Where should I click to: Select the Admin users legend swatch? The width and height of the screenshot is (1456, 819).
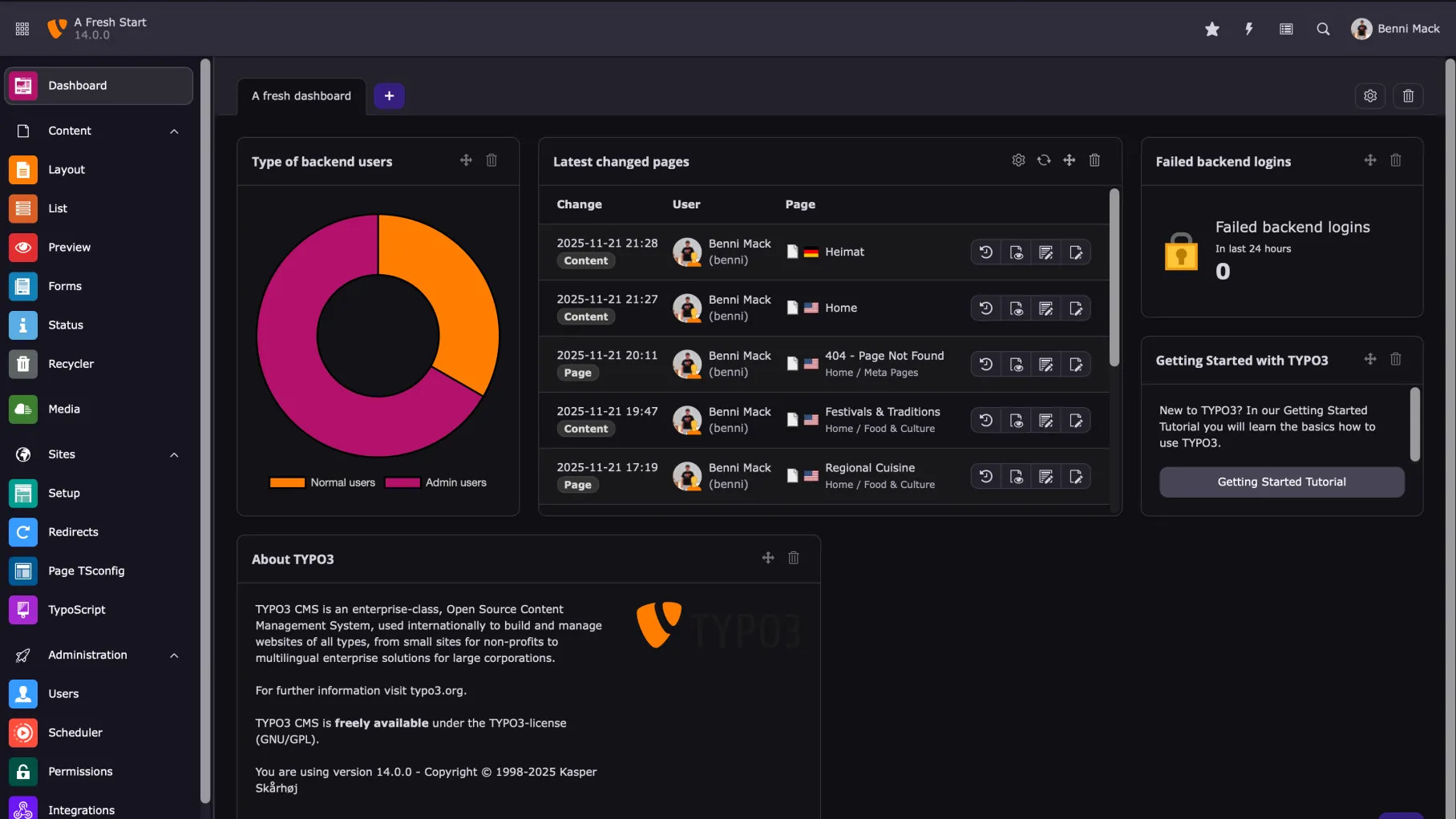coord(402,482)
